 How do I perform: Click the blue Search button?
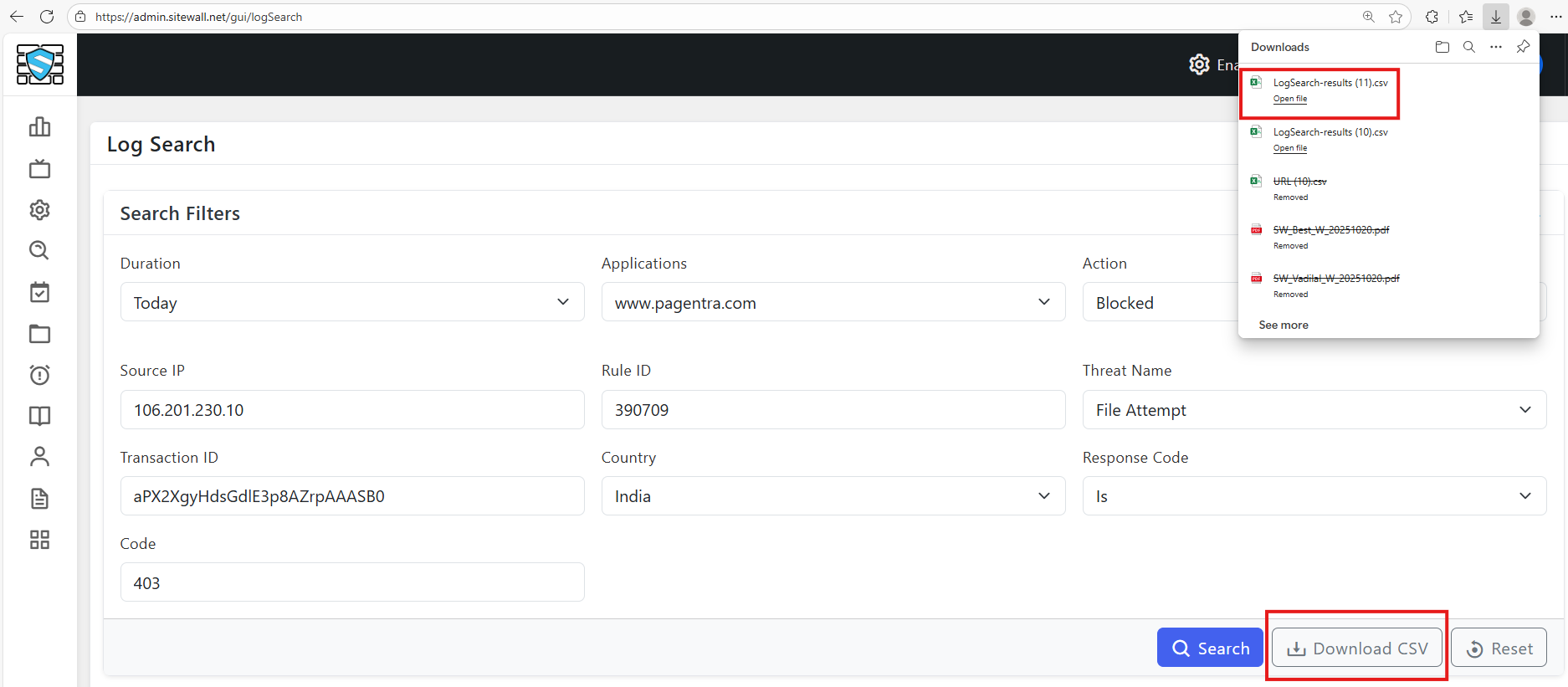(x=1210, y=648)
